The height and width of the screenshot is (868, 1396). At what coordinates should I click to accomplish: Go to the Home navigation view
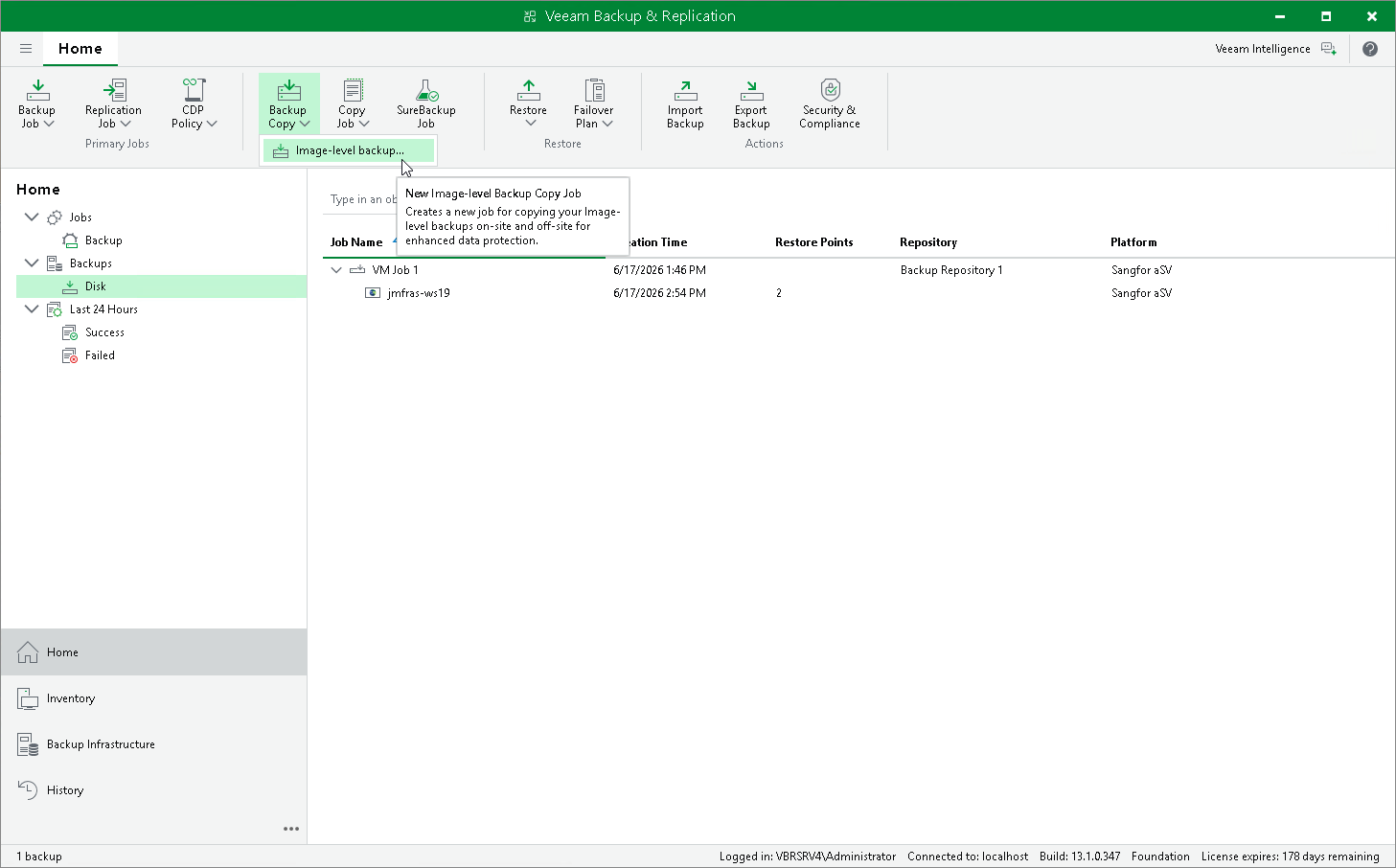pyautogui.click(x=153, y=652)
